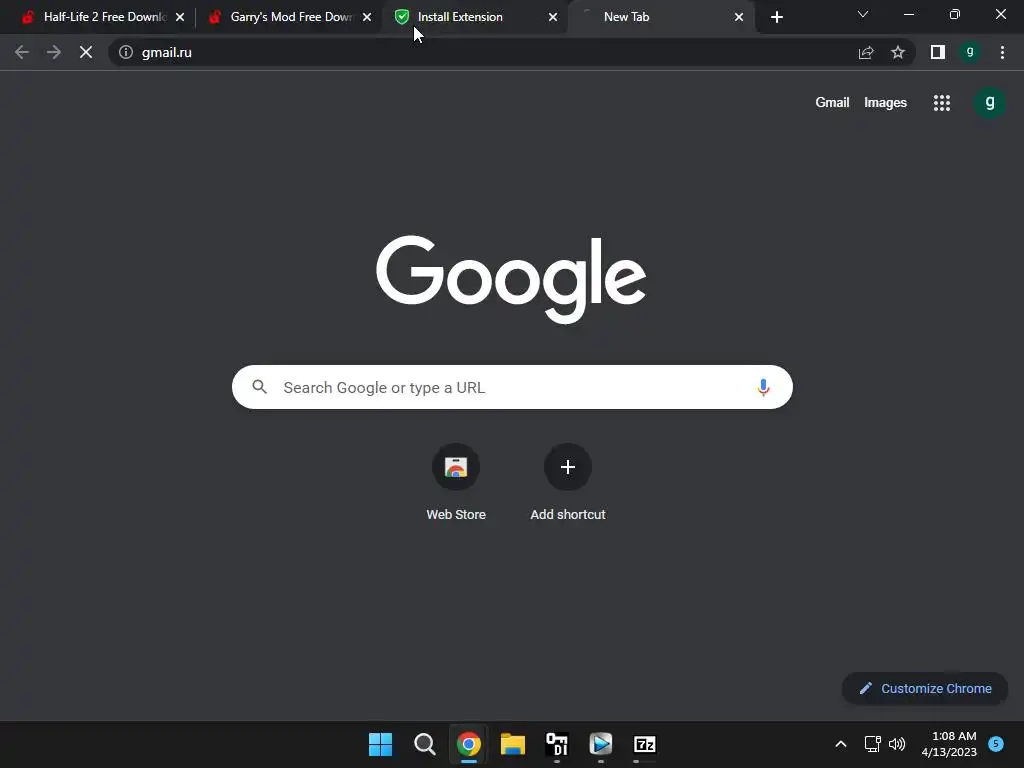Open Images link
The width and height of the screenshot is (1024, 768).
pos(885,103)
